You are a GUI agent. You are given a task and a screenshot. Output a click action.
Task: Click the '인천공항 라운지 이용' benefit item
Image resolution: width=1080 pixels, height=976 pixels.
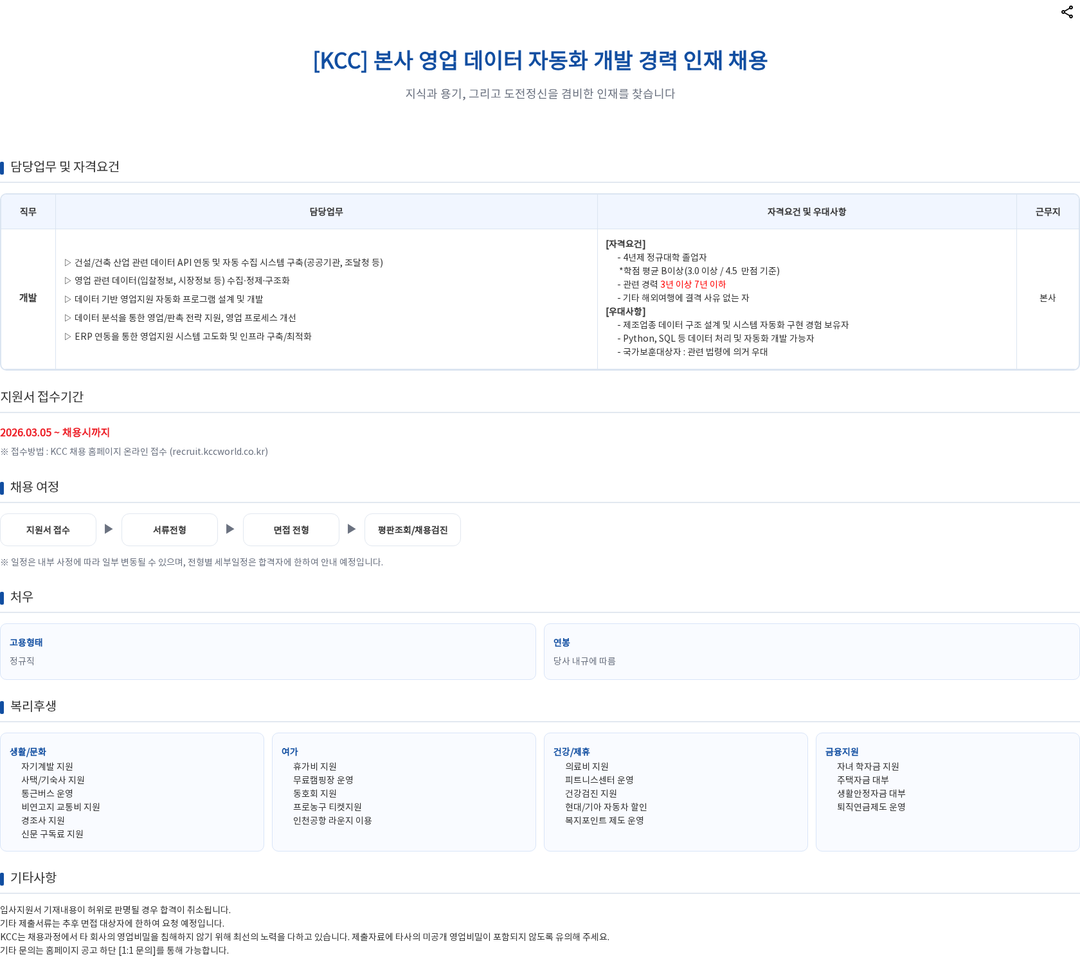click(332, 821)
